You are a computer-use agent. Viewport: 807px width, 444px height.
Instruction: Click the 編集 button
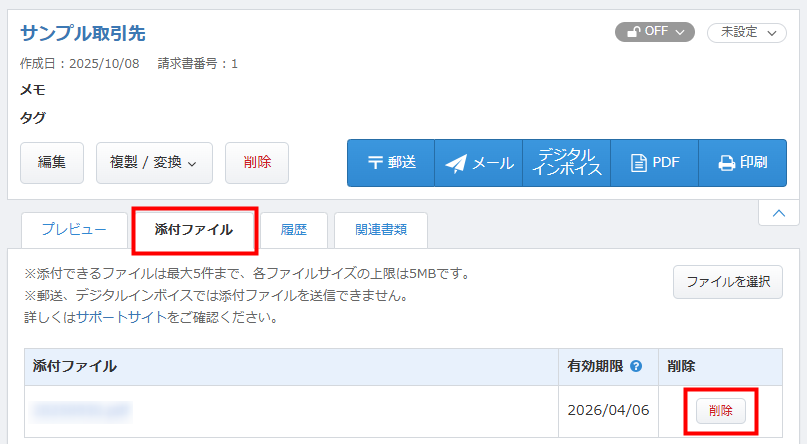coord(52,162)
